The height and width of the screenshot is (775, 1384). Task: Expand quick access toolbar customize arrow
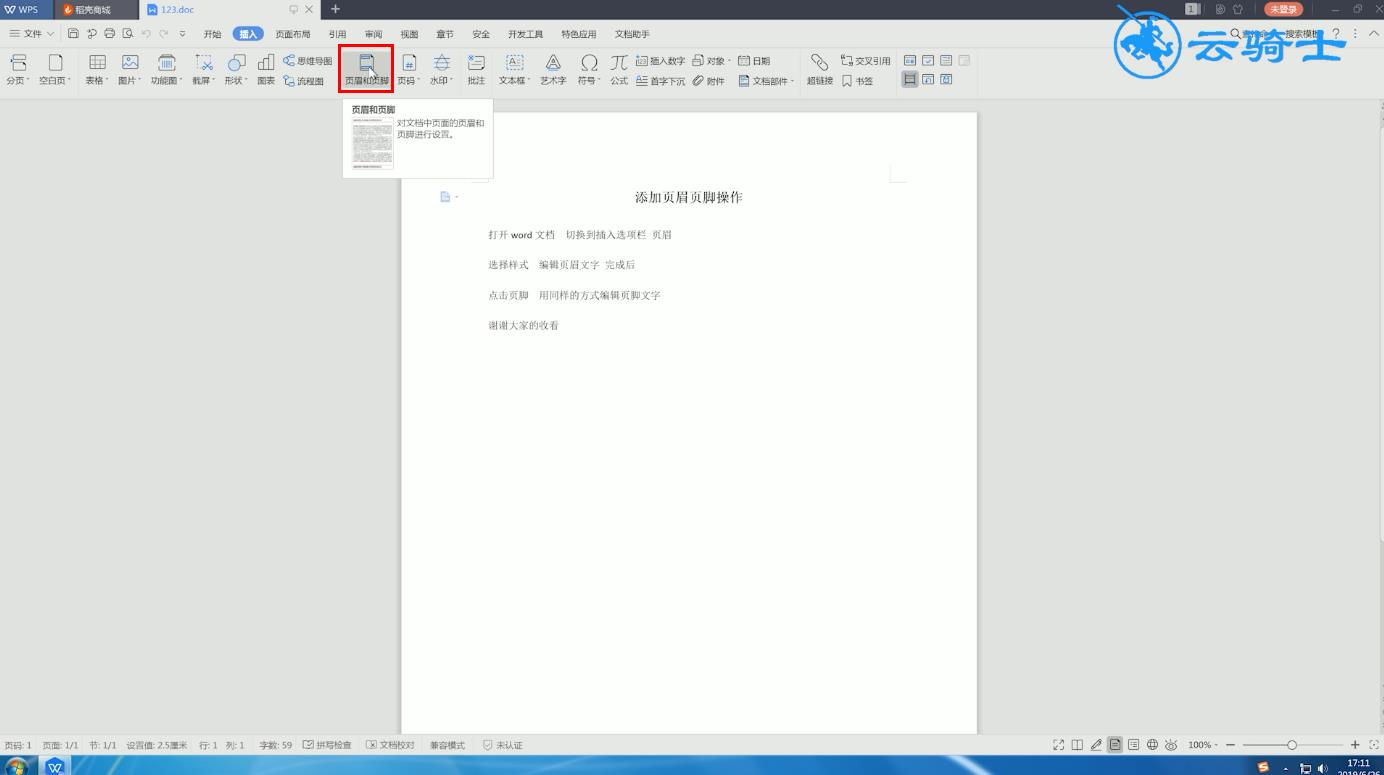click(x=182, y=34)
